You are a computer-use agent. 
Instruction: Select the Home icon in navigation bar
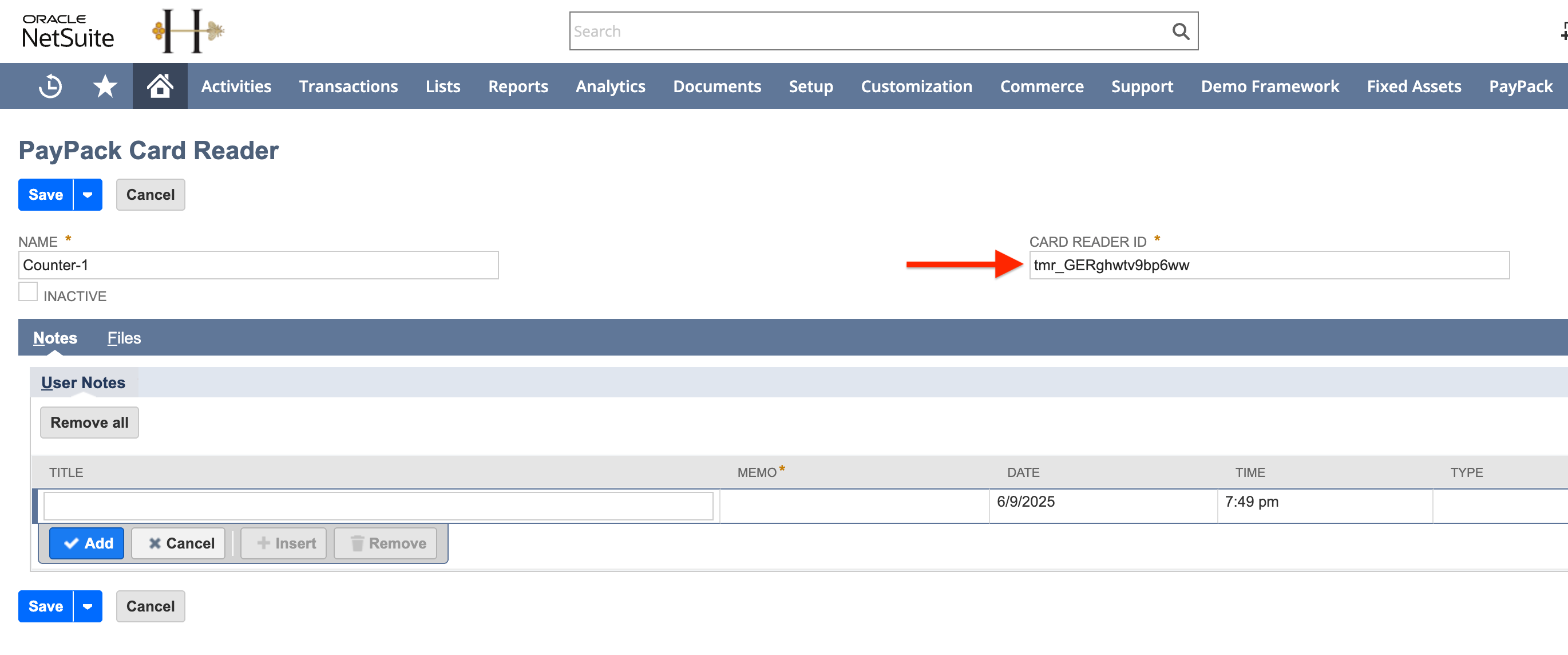160,86
